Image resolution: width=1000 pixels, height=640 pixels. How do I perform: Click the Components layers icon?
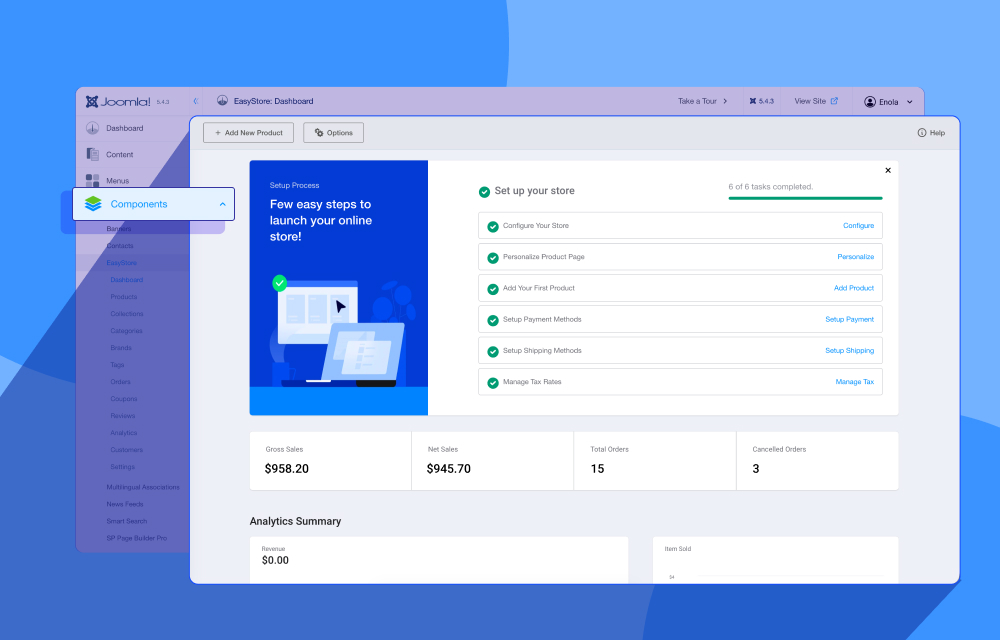click(x=93, y=204)
